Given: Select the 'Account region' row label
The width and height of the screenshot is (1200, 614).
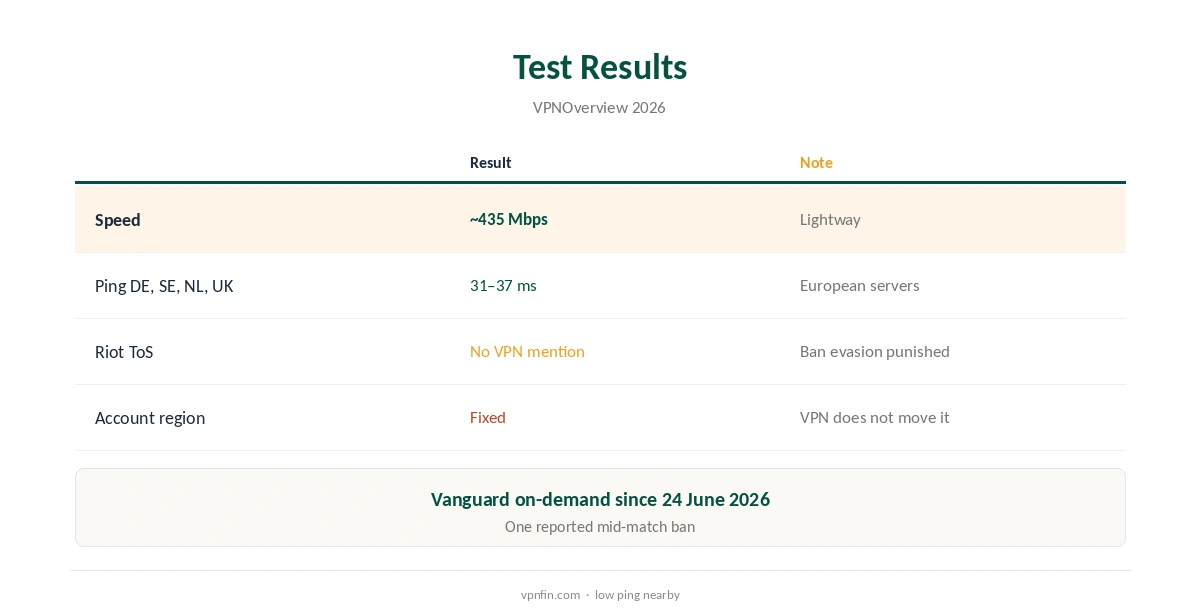Looking at the screenshot, I should 150,418.
